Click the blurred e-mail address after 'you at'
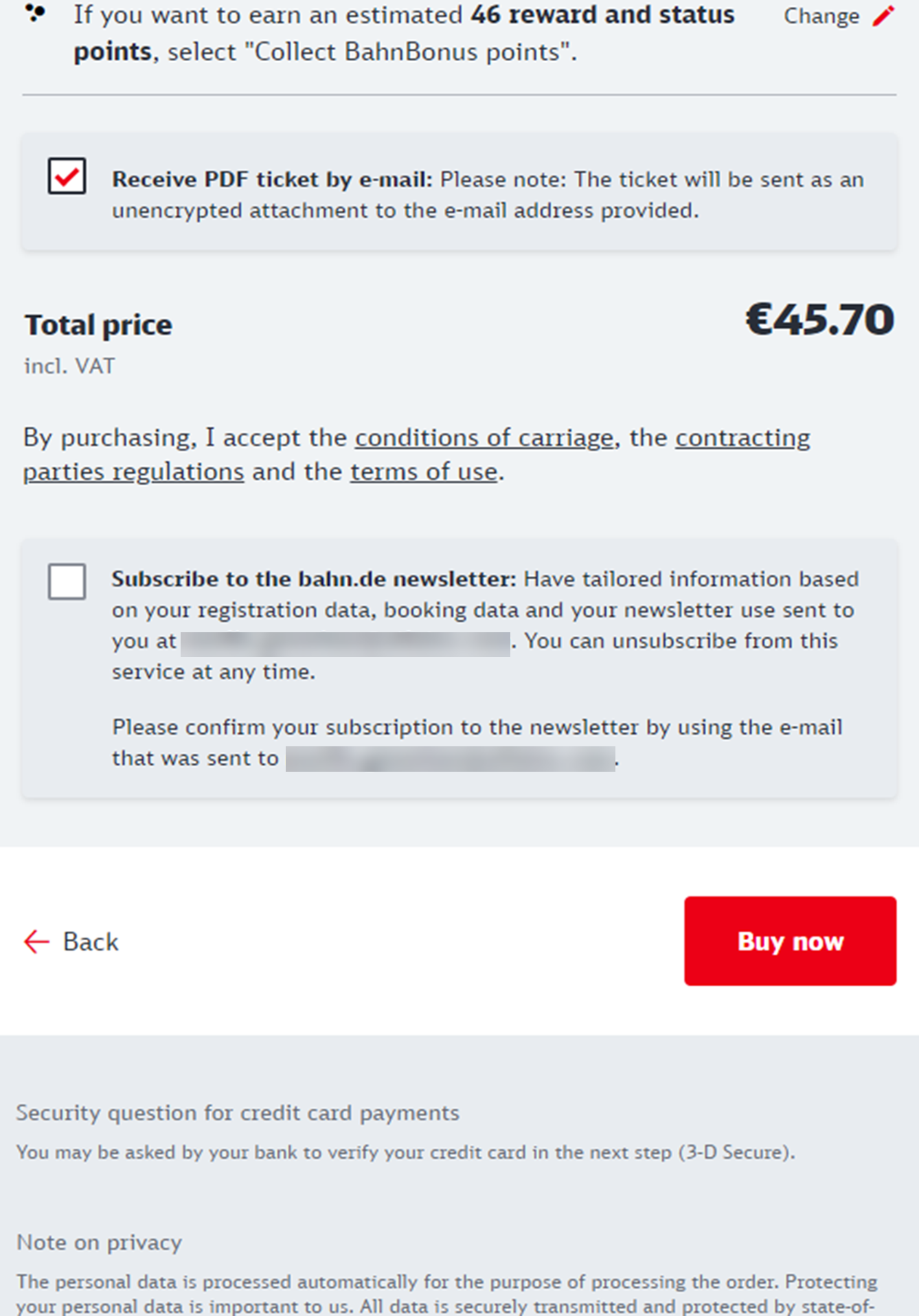This screenshot has height=1316, width=919. point(345,644)
